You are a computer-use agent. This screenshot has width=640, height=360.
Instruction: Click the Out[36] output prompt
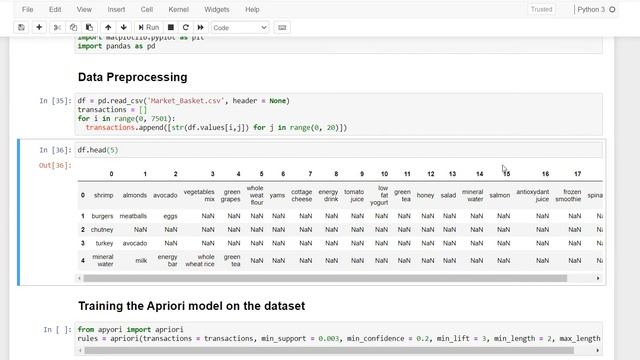55,165
